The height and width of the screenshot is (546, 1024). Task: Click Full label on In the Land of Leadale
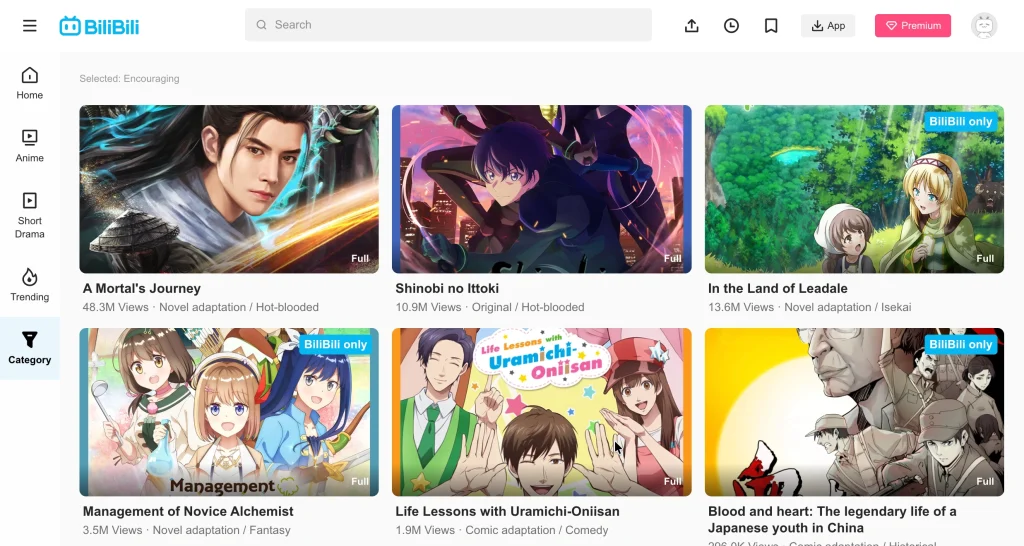pos(985,259)
